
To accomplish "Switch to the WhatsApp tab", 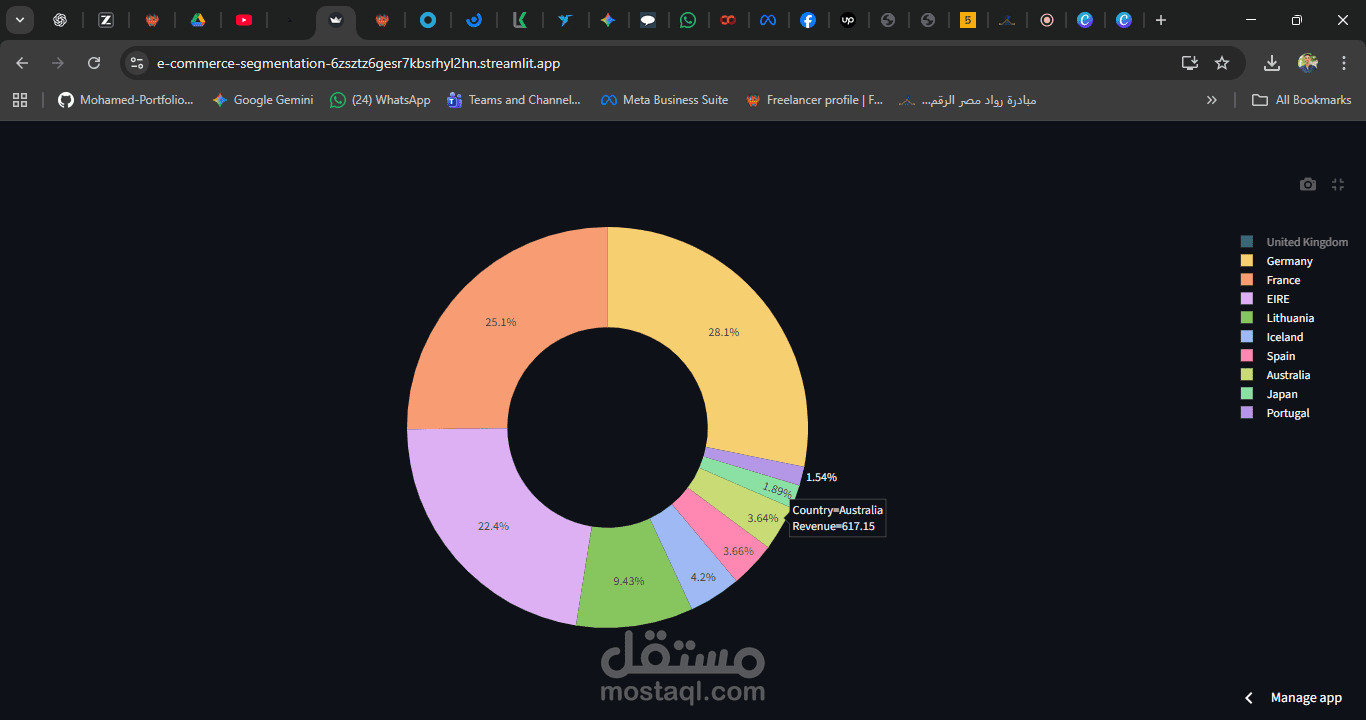I will tap(688, 20).
